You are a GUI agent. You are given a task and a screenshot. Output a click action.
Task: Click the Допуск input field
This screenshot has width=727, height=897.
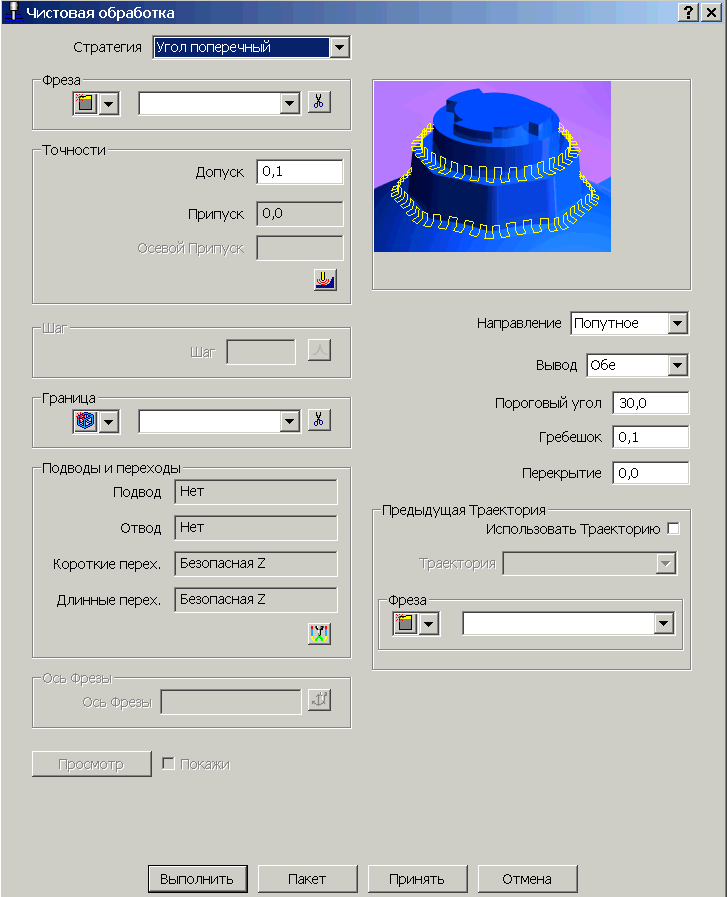(300, 172)
